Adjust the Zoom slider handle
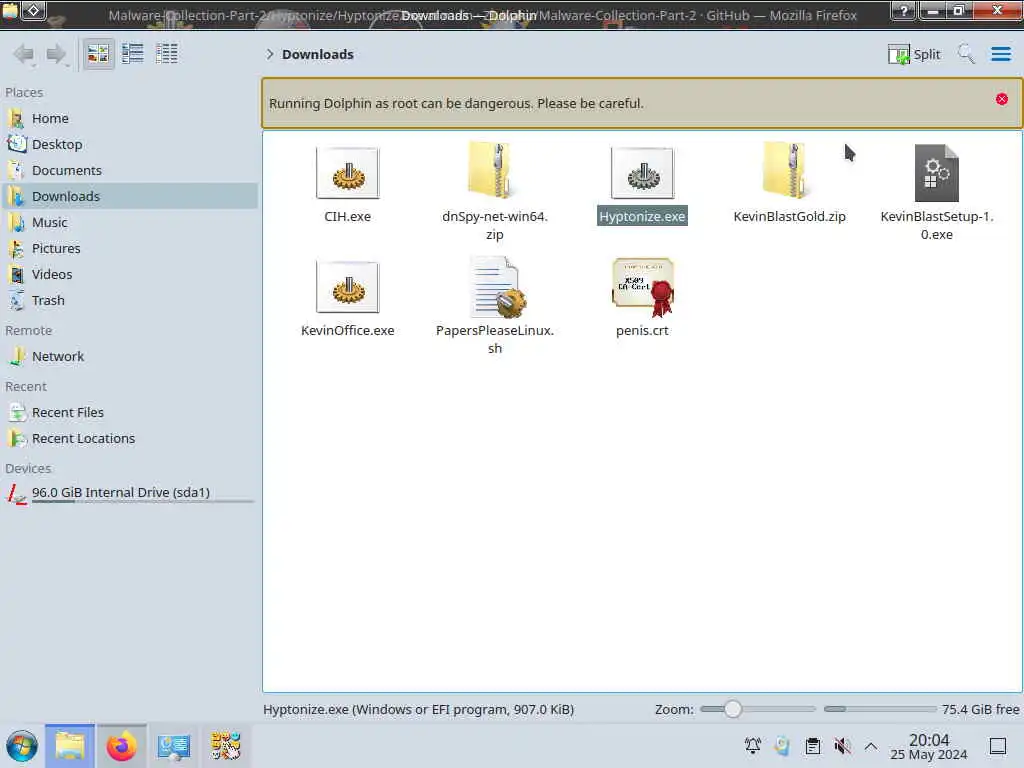This screenshot has width=1024, height=768. tap(733, 709)
